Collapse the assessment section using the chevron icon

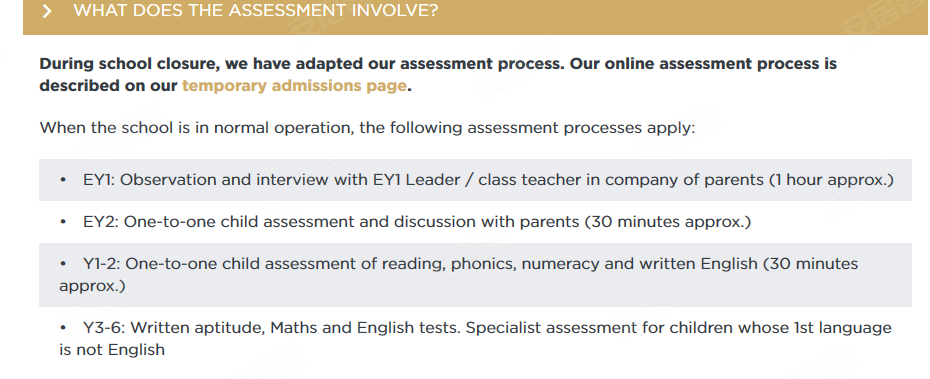click(x=47, y=11)
